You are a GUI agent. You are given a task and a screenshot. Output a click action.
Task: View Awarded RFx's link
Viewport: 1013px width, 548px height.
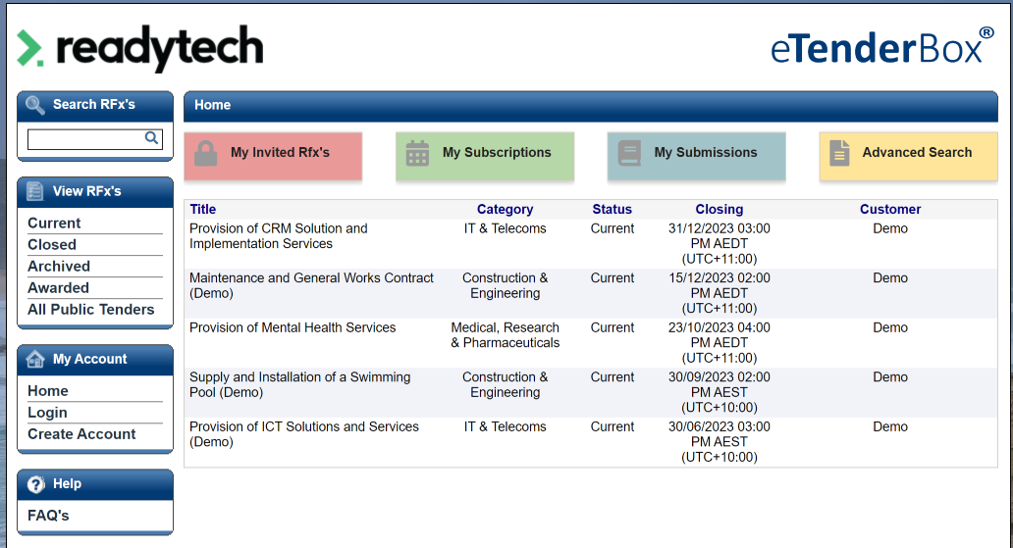coord(58,288)
